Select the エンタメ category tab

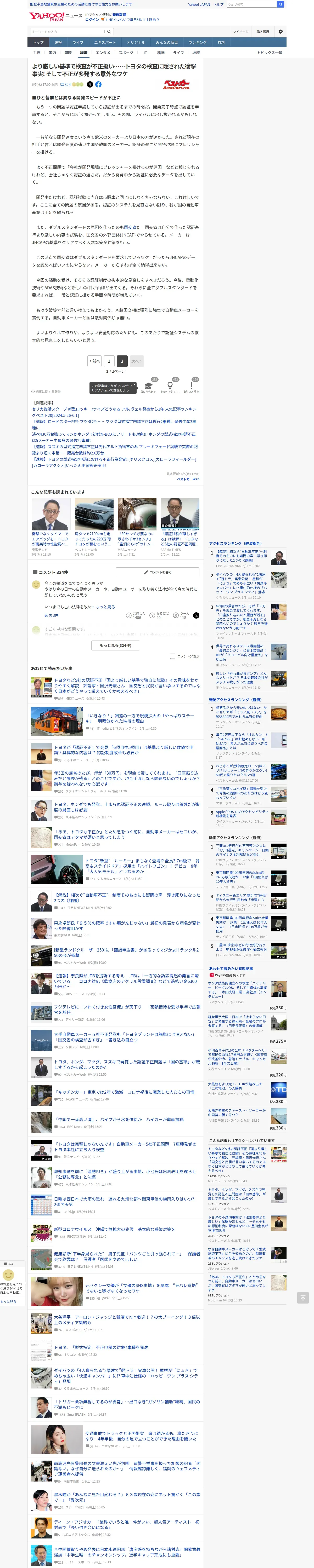point(103,53)
